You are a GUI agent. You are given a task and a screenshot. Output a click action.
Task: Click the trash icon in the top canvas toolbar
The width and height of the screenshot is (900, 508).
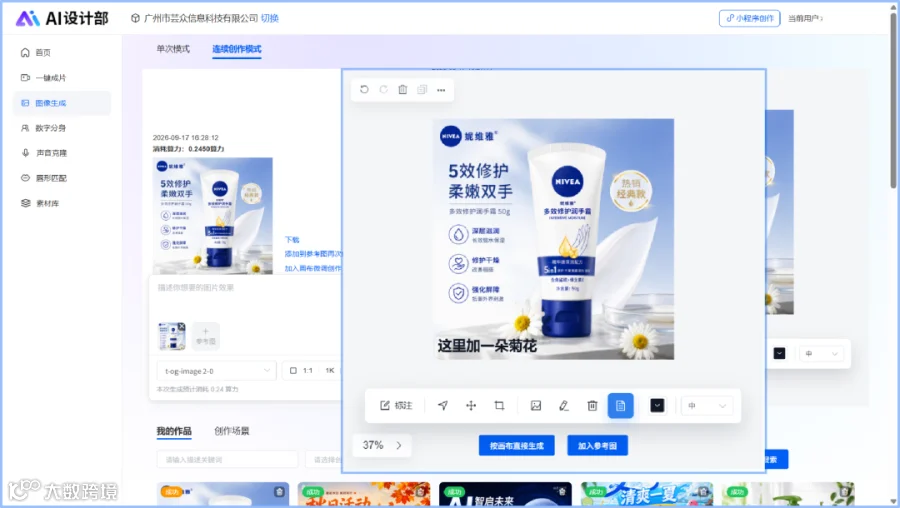click(x=403, y=90)
